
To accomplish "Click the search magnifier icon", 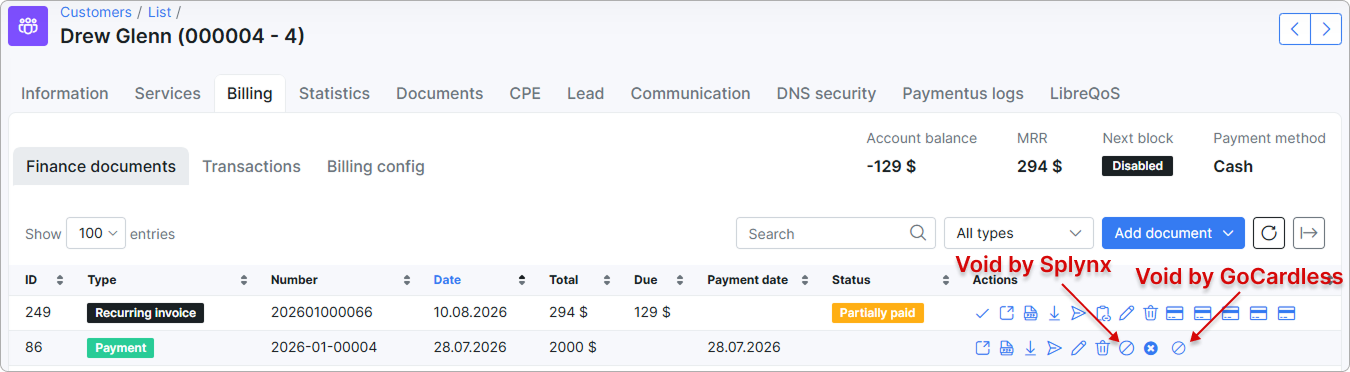I will 918,233.
